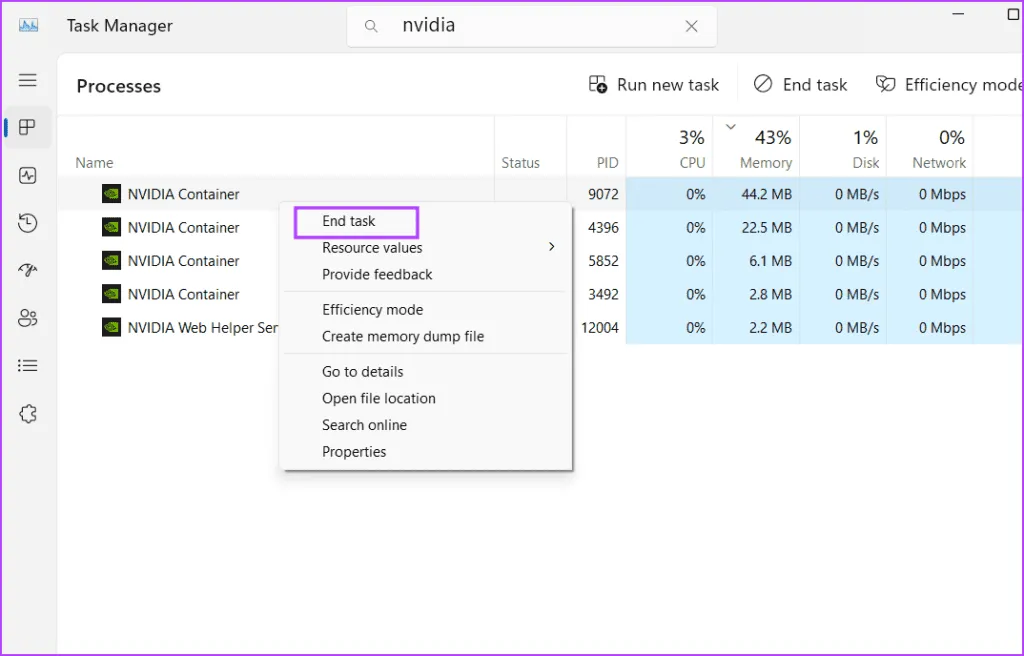Open the Details sidebar page
The height and width of the screenshot is (656, 1024).
[28, 366]
